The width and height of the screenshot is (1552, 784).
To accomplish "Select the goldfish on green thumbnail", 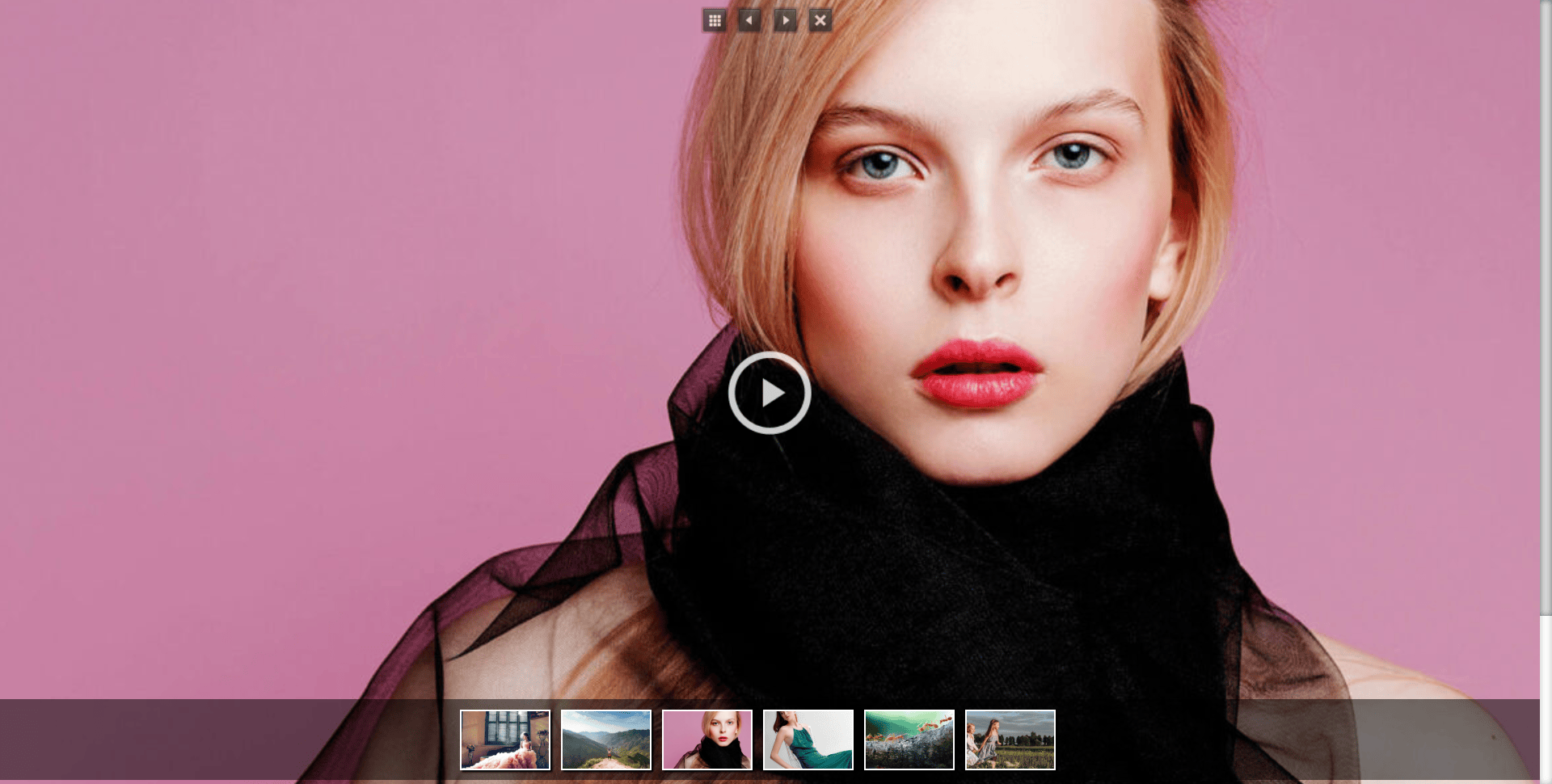I will (x=909, y=740).
